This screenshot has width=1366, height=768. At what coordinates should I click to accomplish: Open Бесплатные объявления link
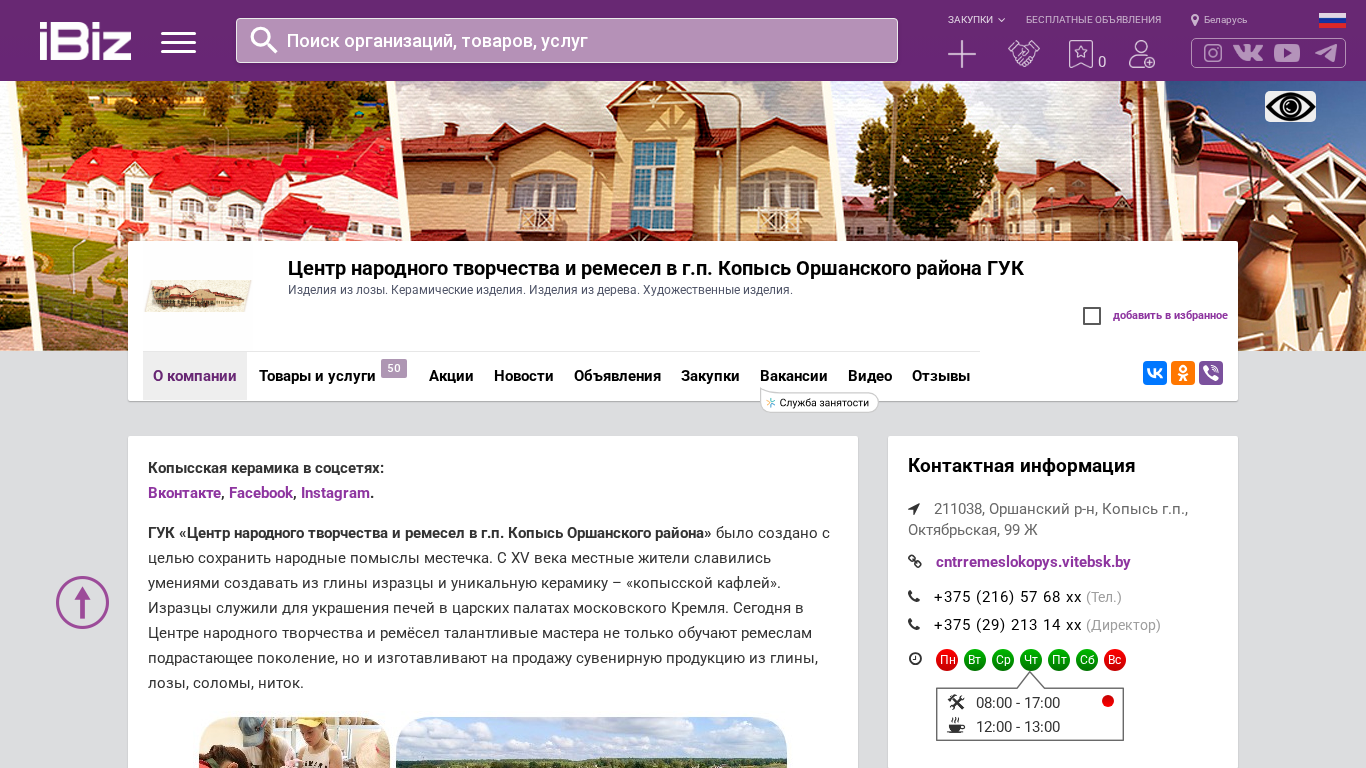tap(1093, 20)
